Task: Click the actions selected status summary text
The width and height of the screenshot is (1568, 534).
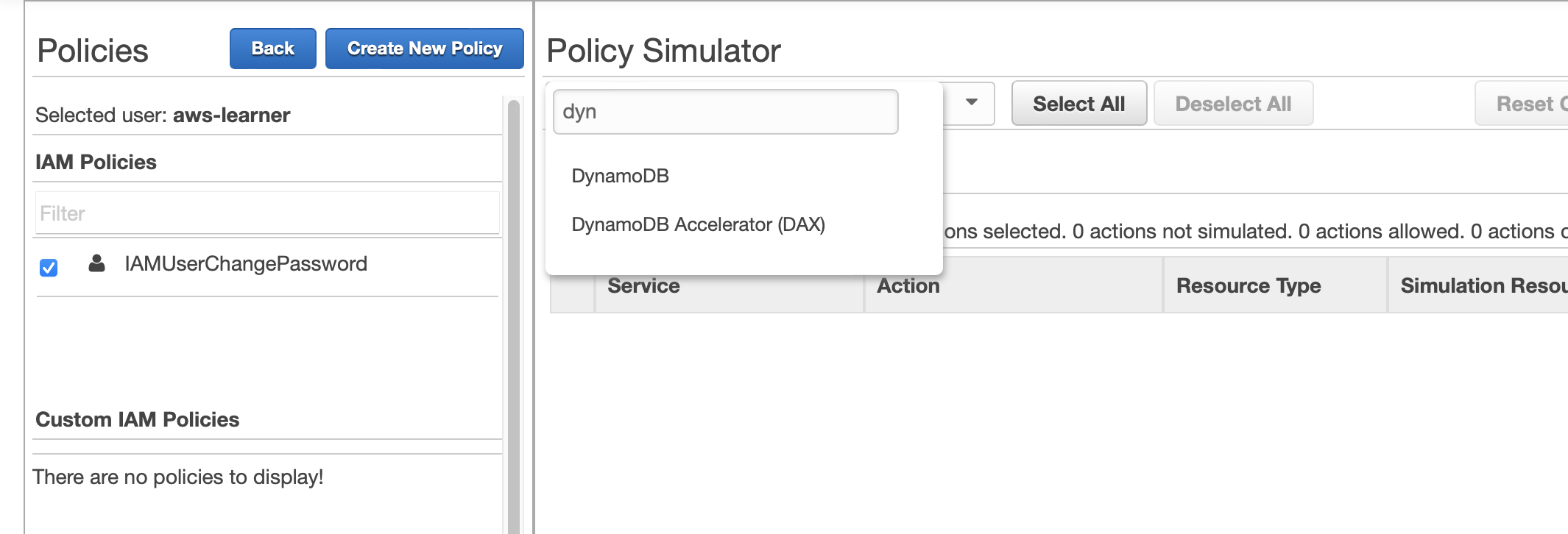Action: (1255, 232)
